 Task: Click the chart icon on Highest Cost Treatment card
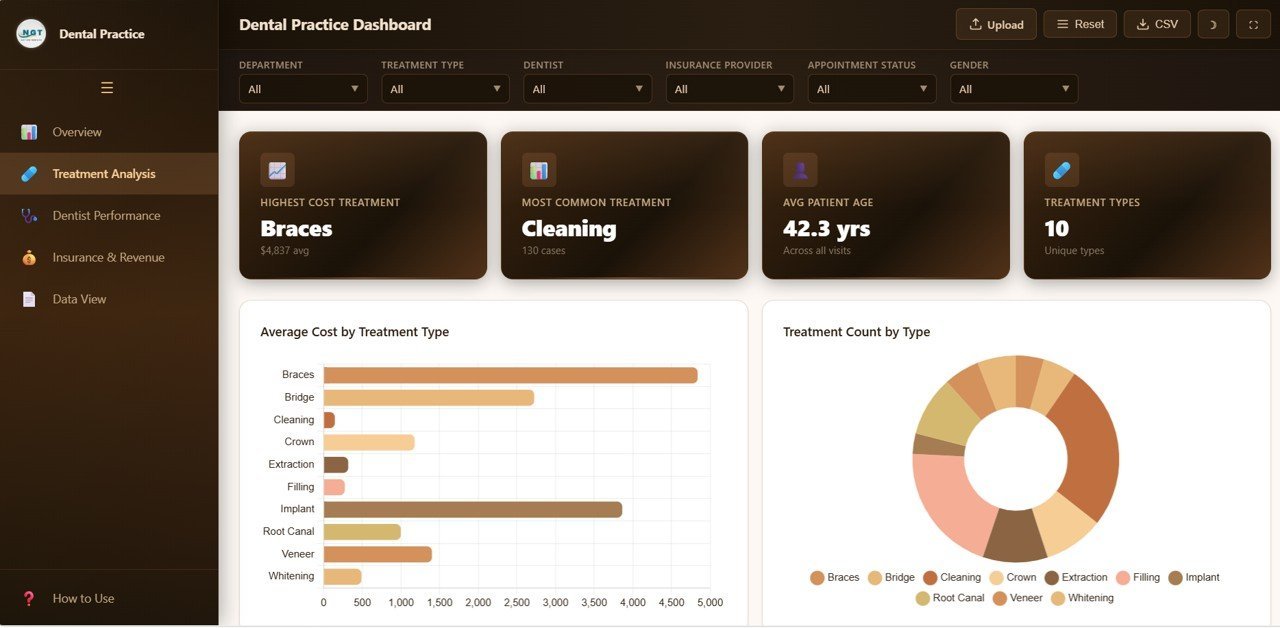click(277, 169)
